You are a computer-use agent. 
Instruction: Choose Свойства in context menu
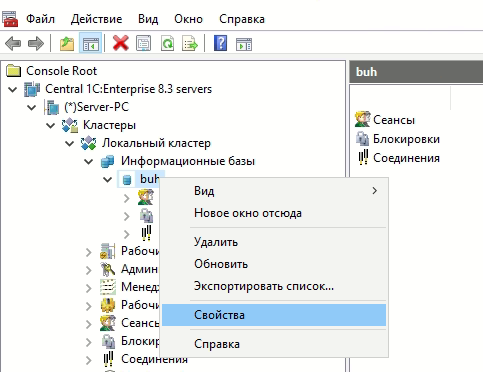coord(274,315)
